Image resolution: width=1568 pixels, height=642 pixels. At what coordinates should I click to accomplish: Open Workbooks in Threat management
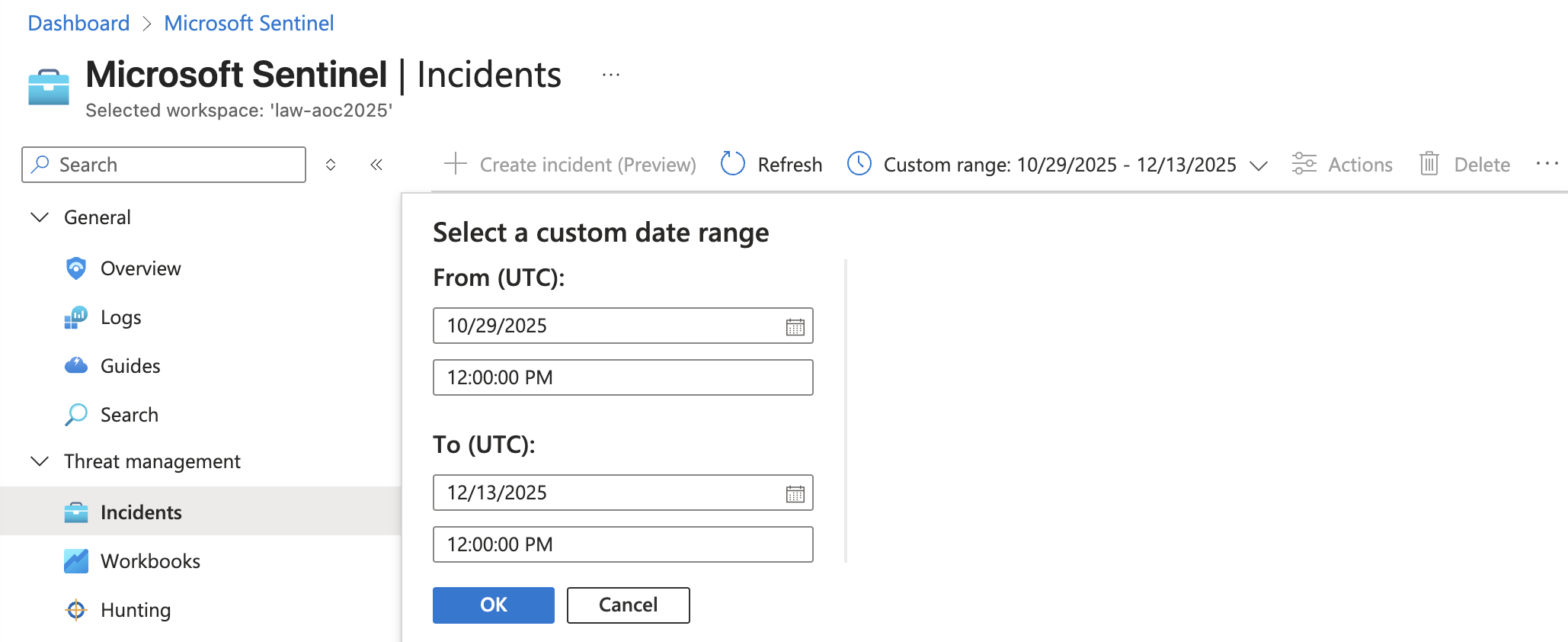[x=150, y=561]
